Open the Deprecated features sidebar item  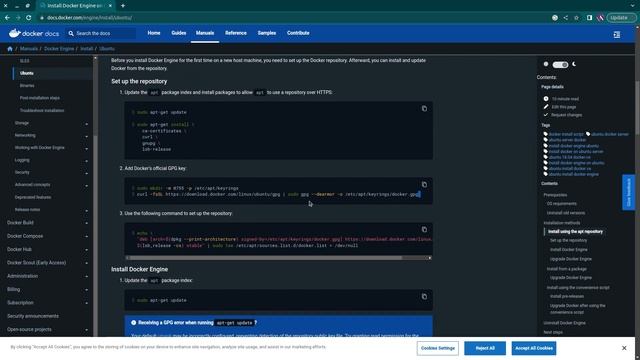[33, 197]
